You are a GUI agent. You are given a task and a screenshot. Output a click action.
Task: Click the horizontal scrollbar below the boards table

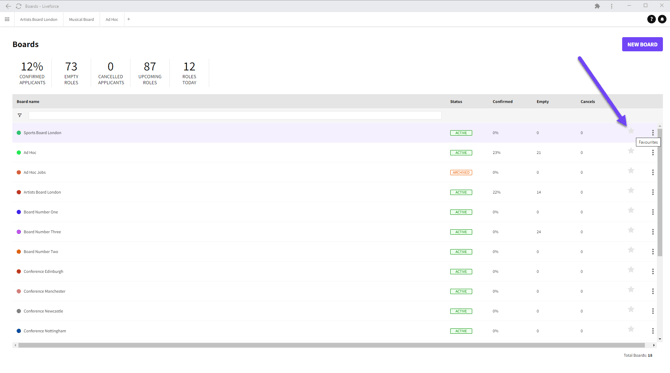coord(331,345)
